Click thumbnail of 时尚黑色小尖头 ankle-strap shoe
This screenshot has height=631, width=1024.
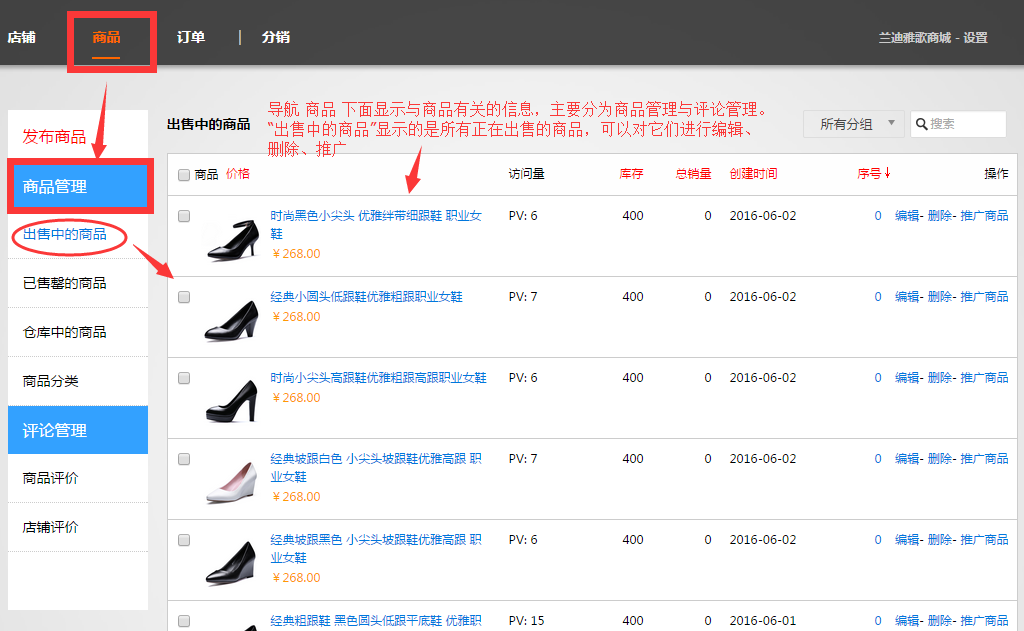(x=232, y=240)
